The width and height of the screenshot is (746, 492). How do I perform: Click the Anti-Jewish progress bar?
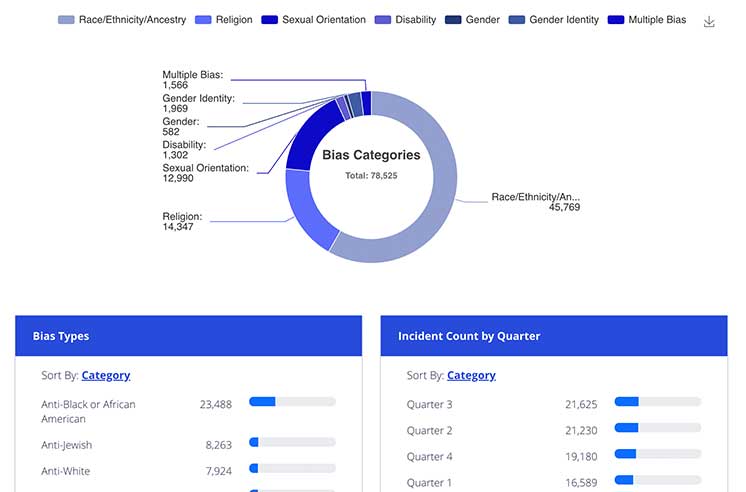pyautogui.click(x=292, y=442)
